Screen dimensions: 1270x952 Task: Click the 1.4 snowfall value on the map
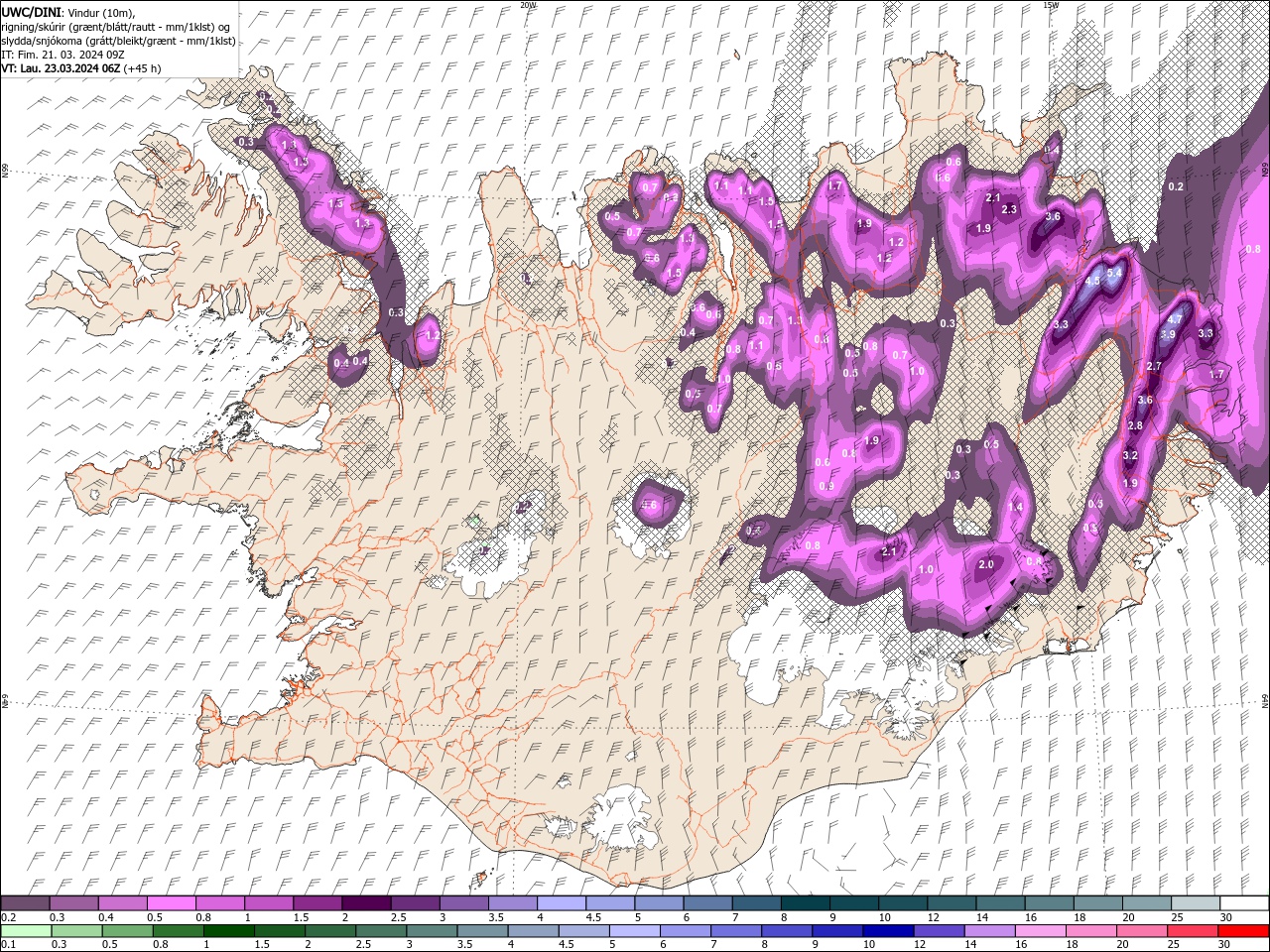1015,507
